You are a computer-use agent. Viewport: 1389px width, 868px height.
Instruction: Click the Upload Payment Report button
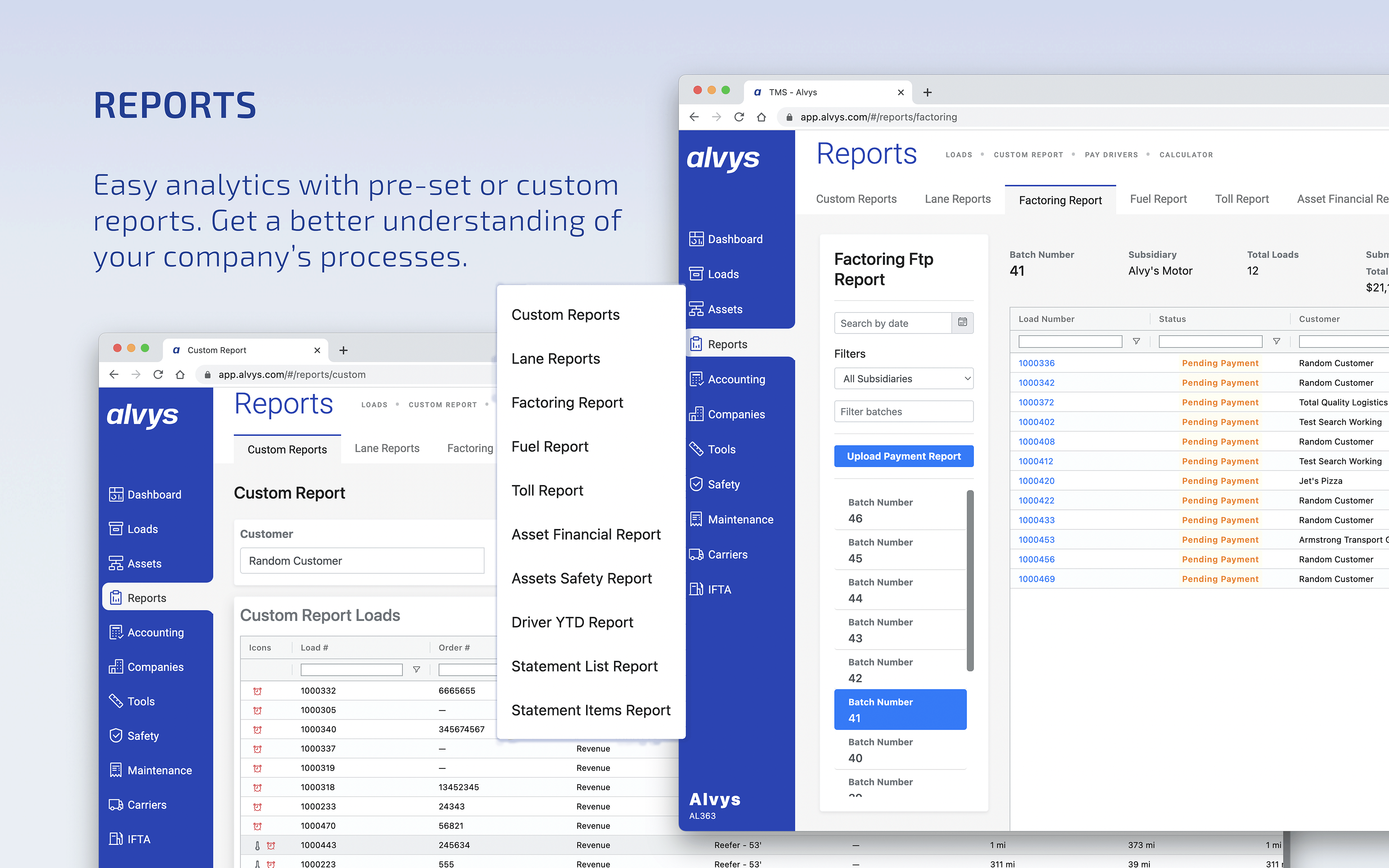903,456
